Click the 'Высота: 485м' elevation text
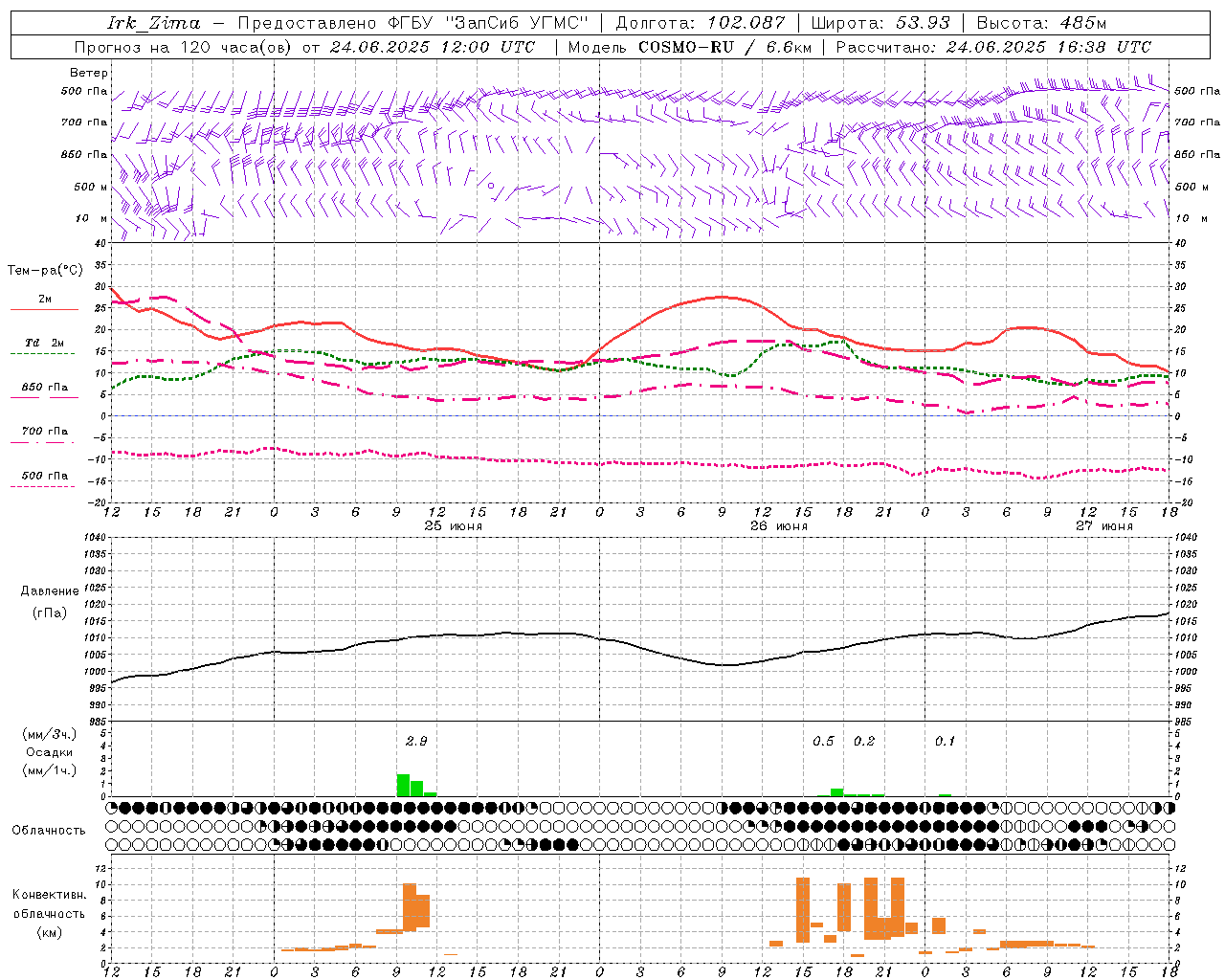 1041,23
